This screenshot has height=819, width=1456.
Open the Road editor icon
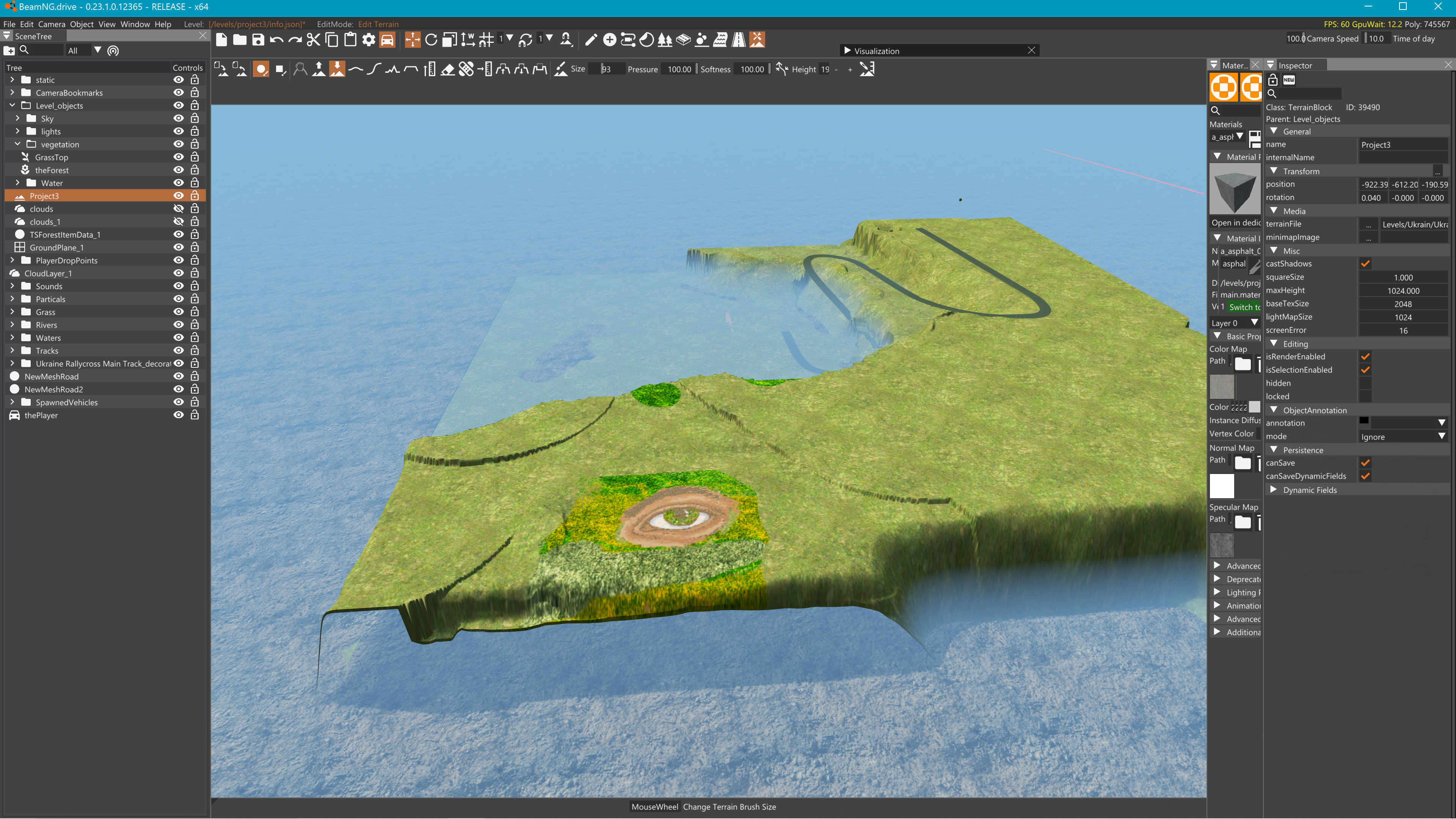tap(739, 39)
